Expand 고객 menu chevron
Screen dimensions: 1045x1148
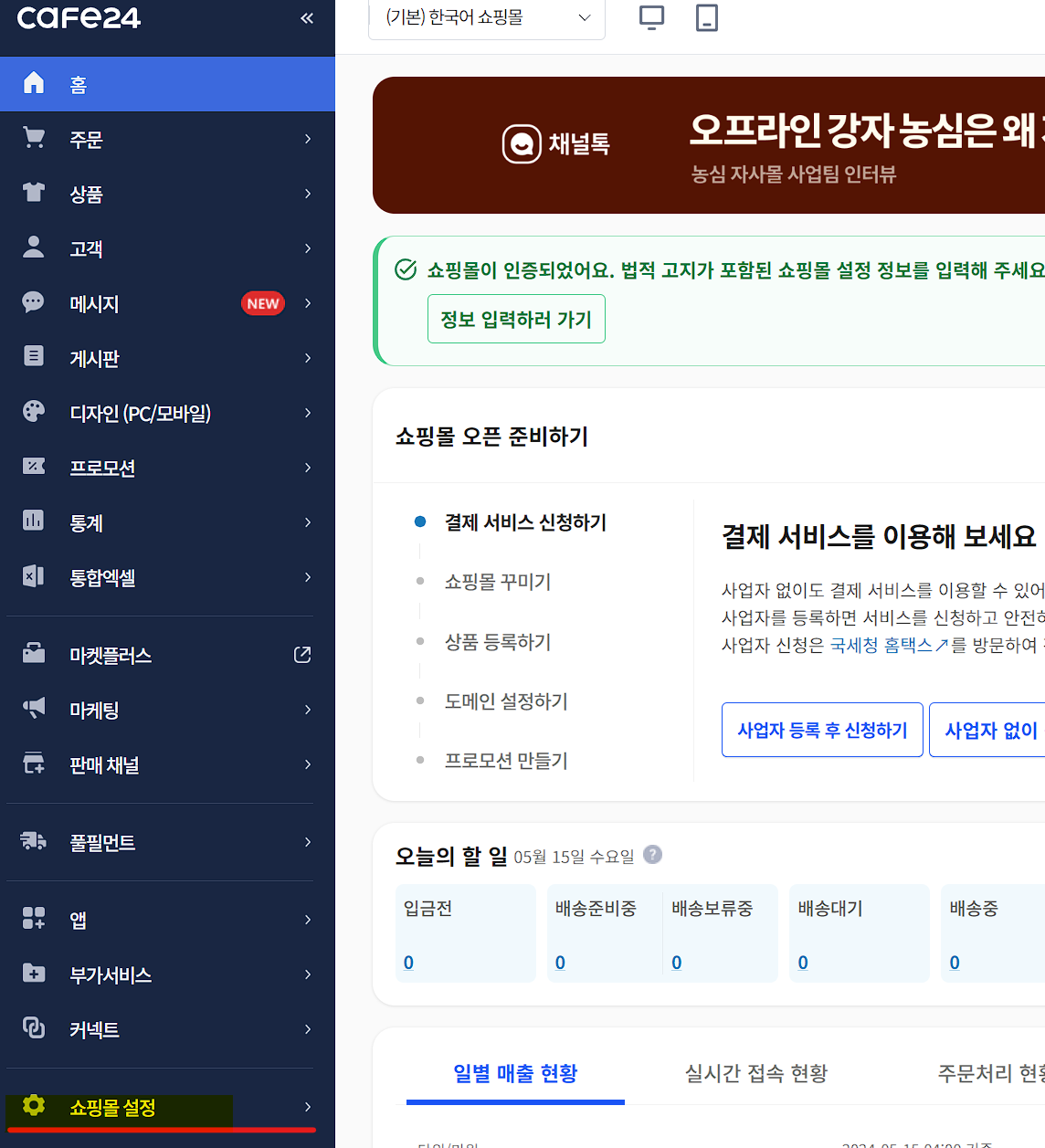[x=308, y=248]
